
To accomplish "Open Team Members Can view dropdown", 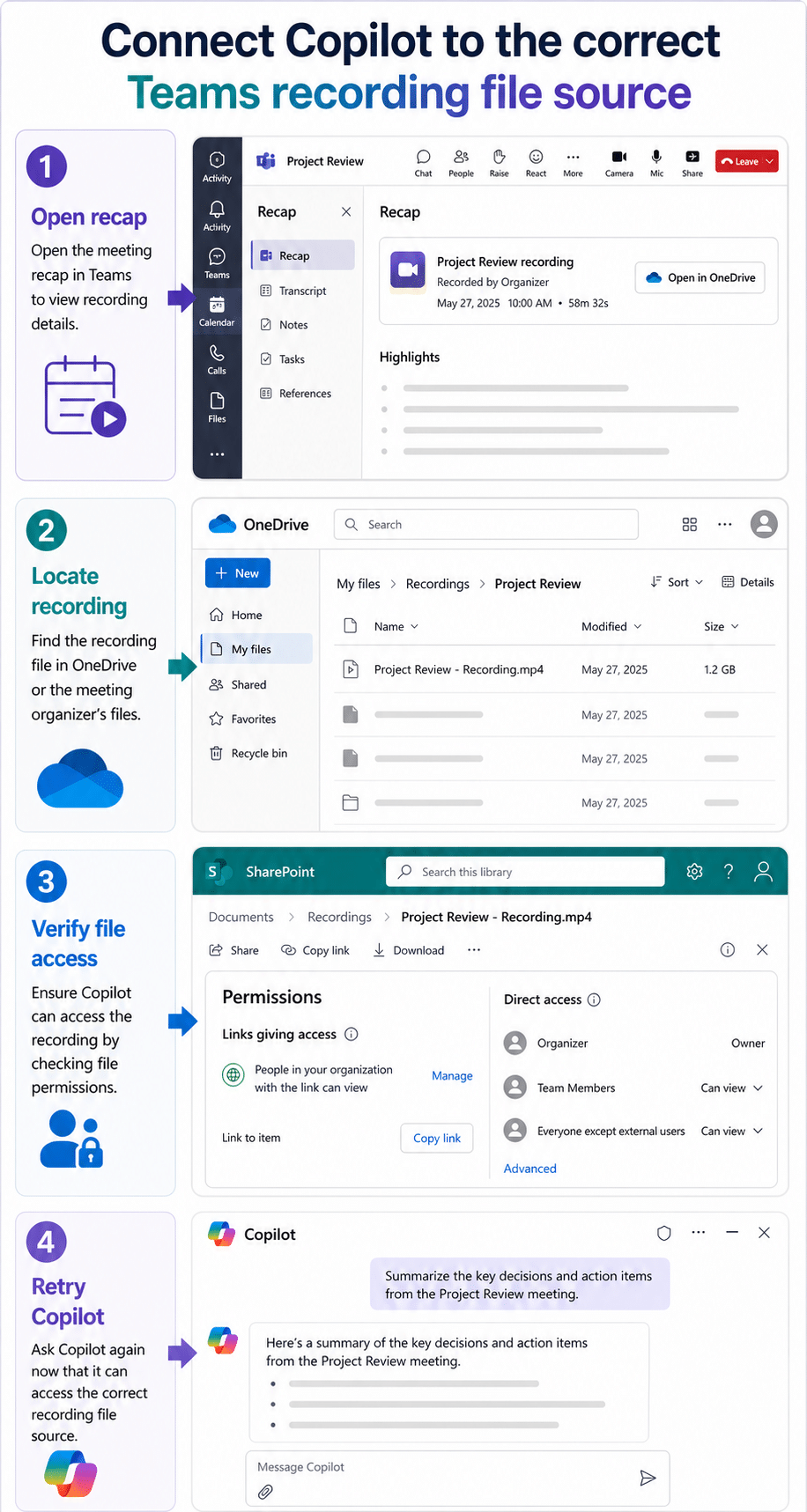I will pyautogui.click(x=732, y=1088).
